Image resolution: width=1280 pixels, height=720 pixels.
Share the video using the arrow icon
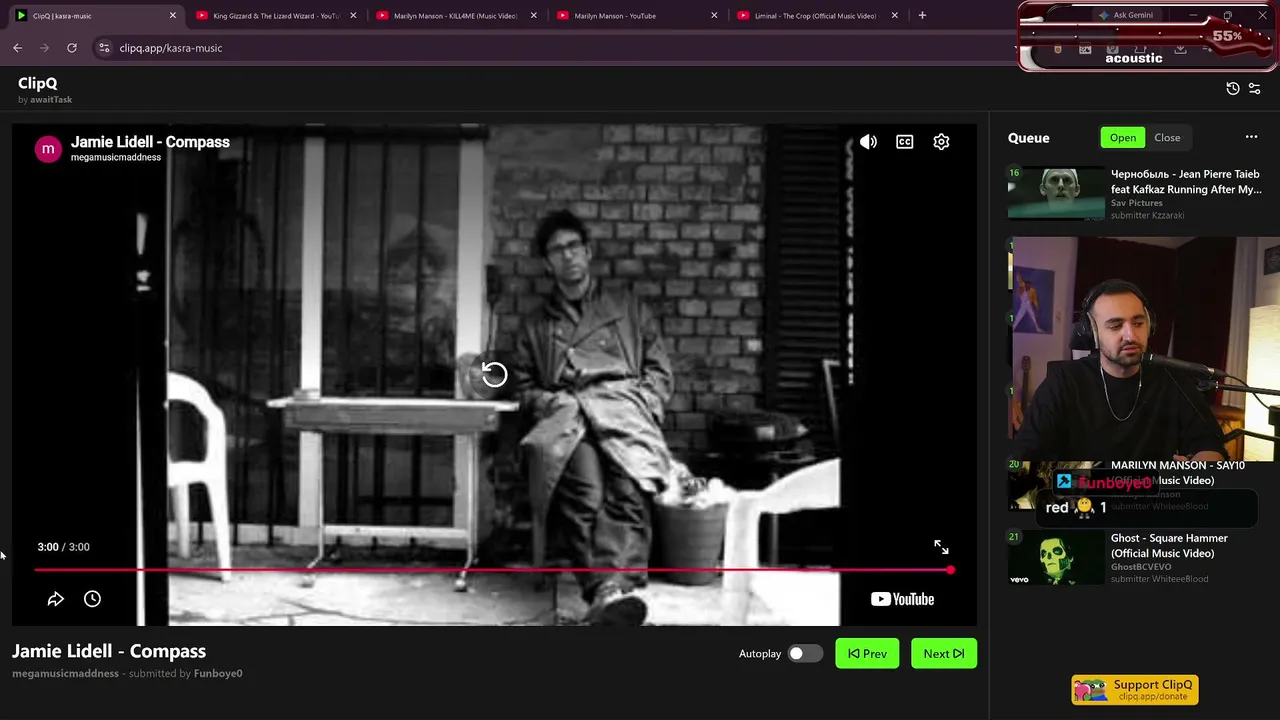[x=56, y=599]
